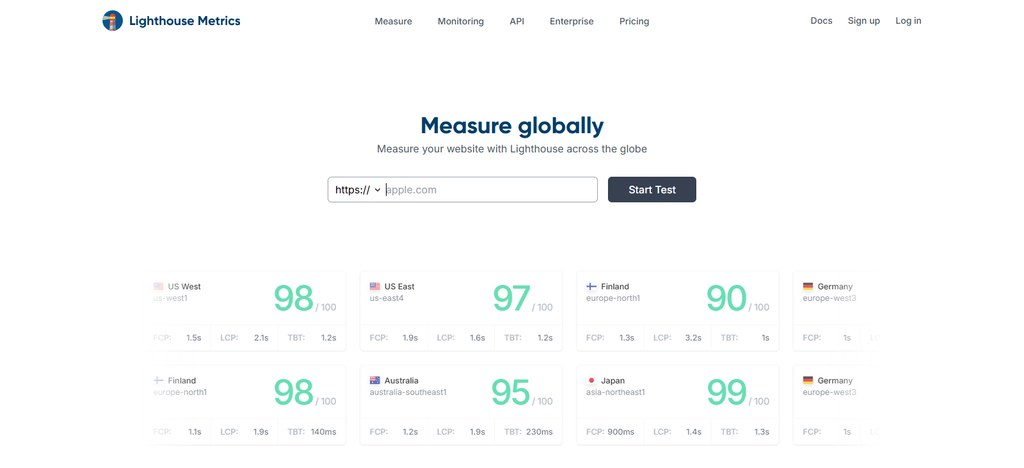
Task: Click the australia-southeast1 region label
Action: [408, 392]
